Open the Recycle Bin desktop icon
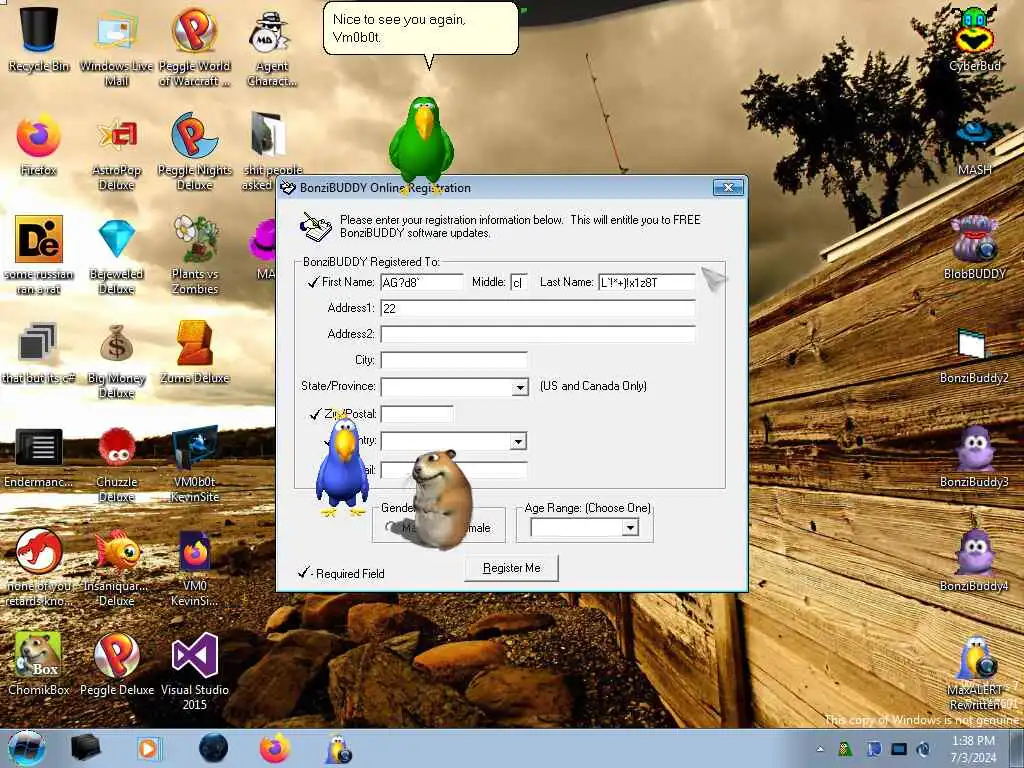 [x=39, y=39]
